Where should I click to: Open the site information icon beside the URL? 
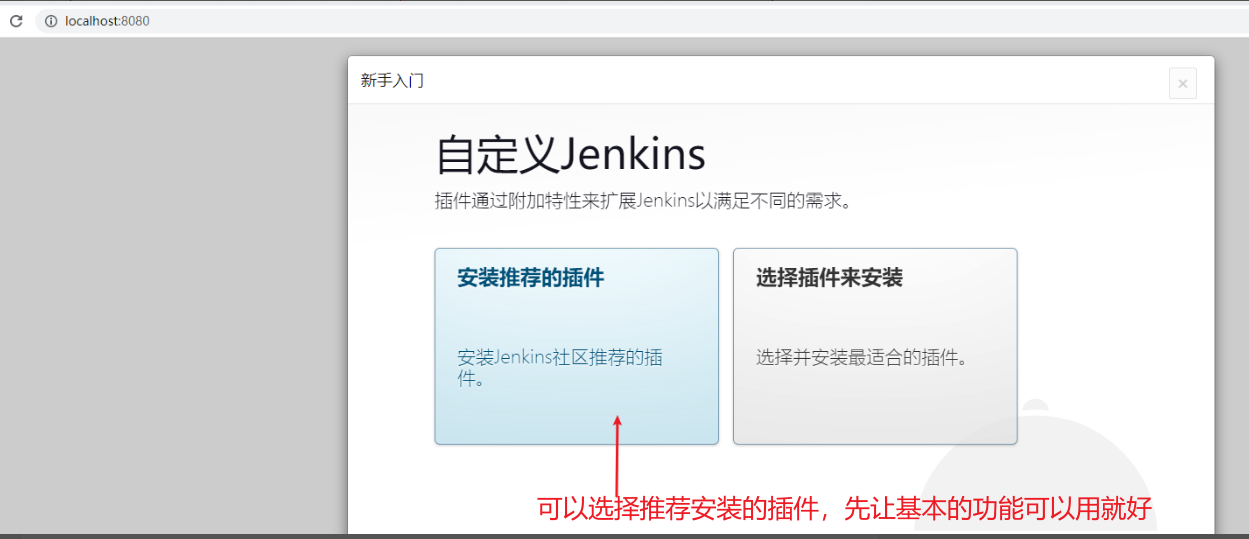point(51,21)
